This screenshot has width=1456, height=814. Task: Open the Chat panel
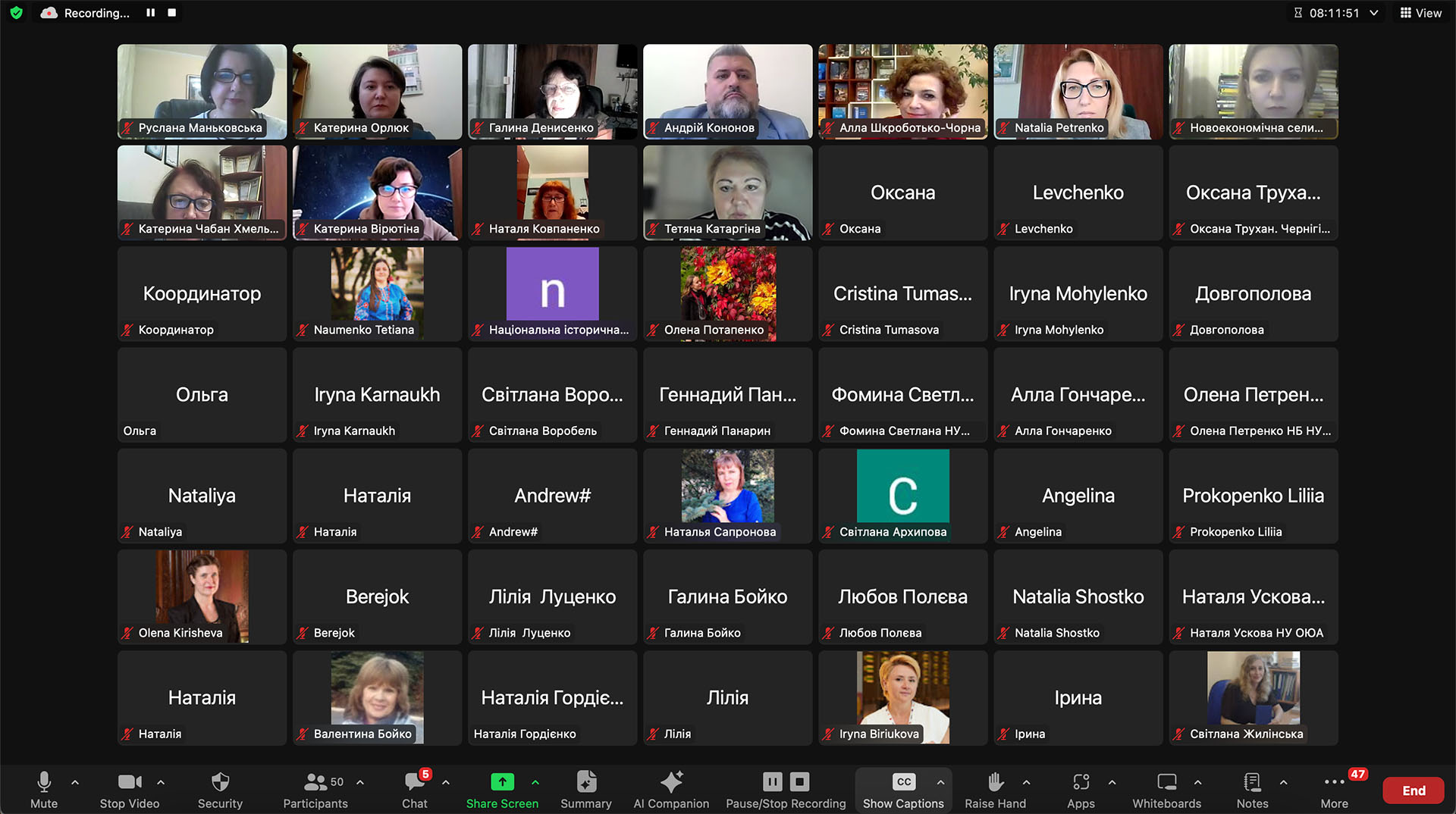point(414,782)
